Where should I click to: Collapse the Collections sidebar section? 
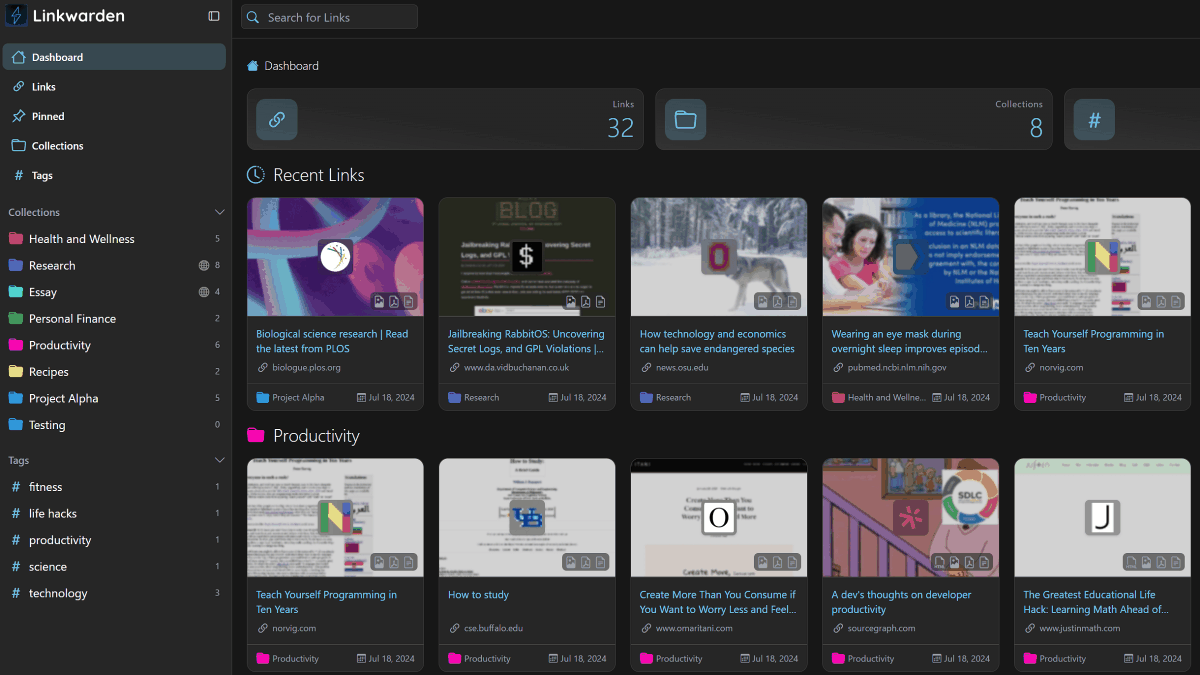(220, 212)
